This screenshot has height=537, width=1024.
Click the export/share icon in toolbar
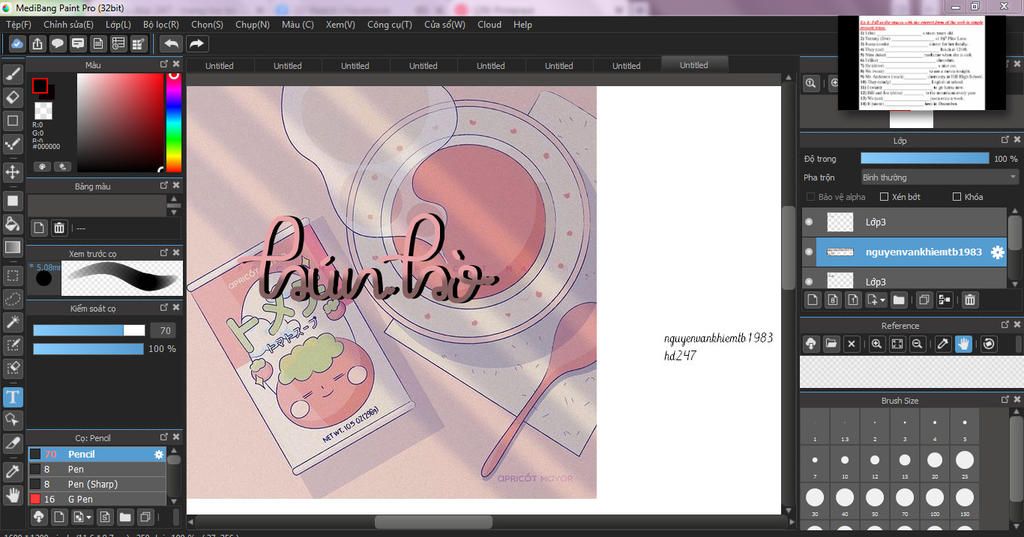[x=37, y=44]
